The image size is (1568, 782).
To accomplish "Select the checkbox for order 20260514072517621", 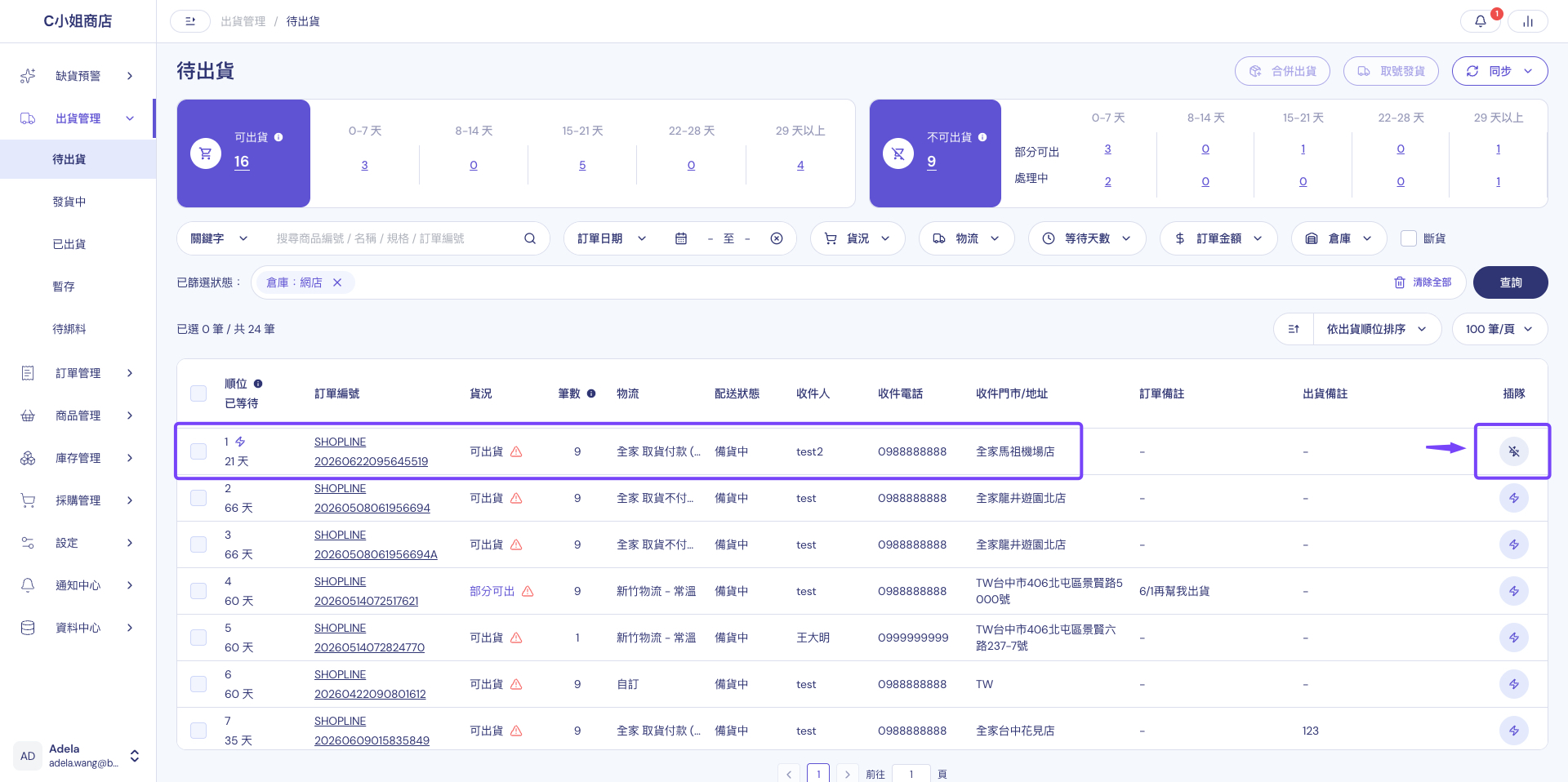I will click(198, 591).
